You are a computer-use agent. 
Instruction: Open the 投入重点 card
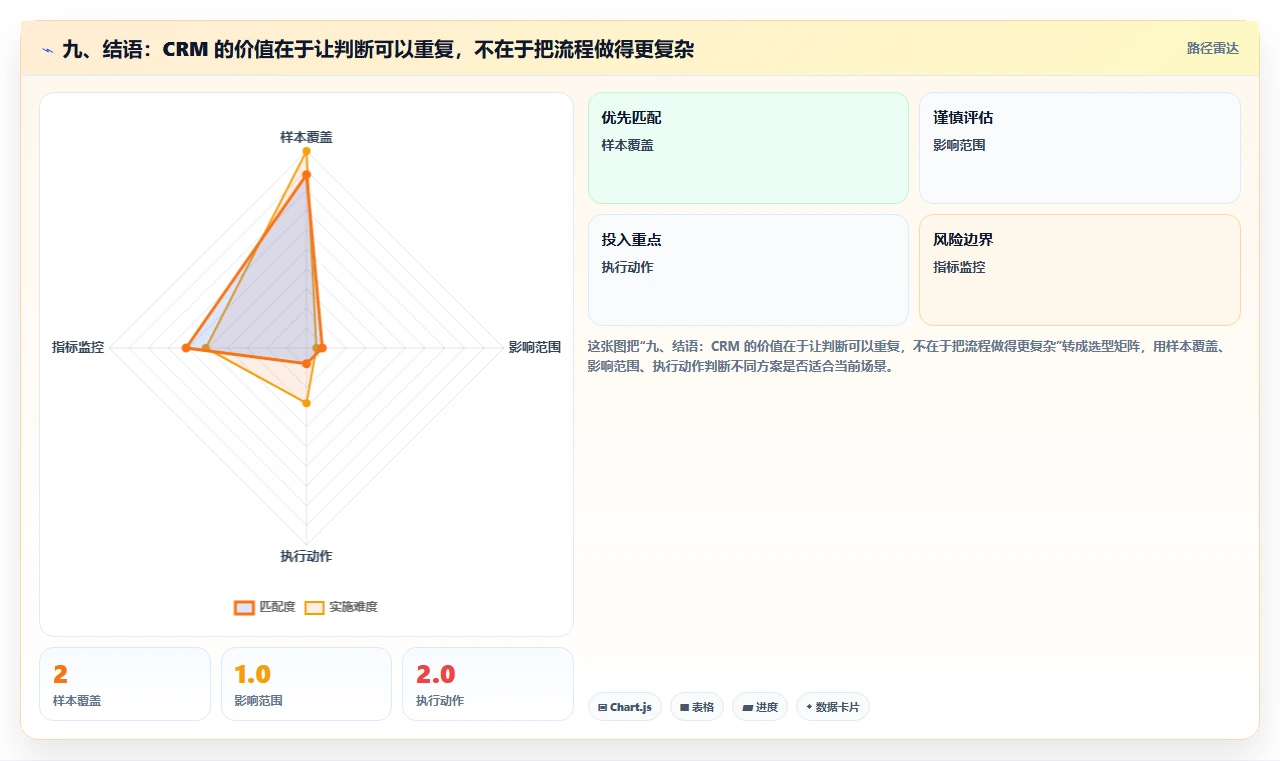tap(748, 270)
